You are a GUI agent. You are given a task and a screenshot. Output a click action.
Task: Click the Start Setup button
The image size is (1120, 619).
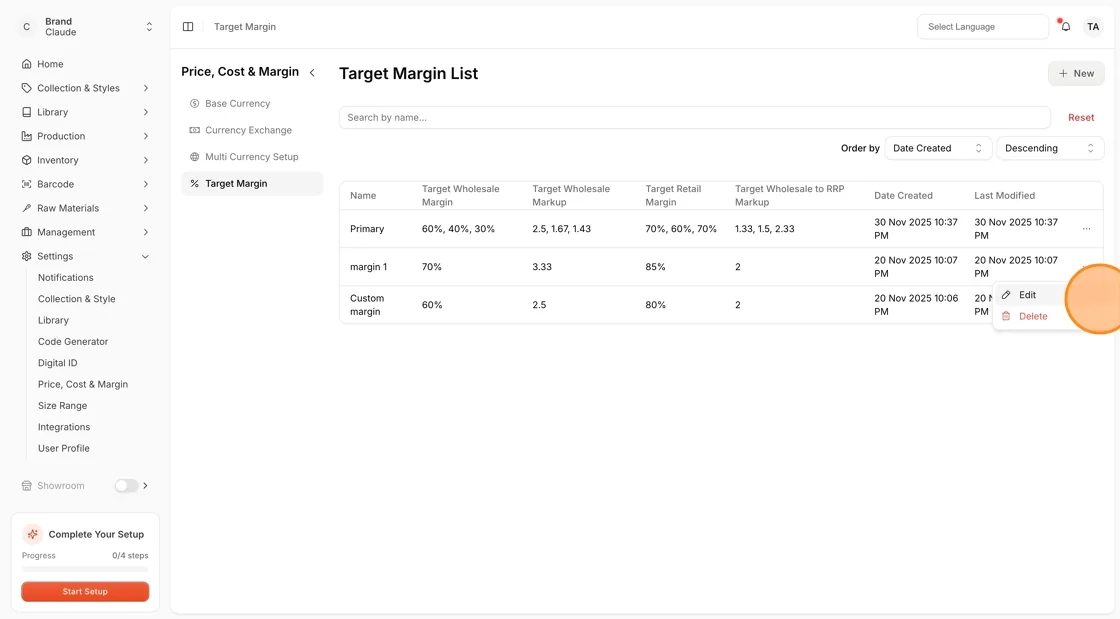pyautogui.click(x=85, y=591)
